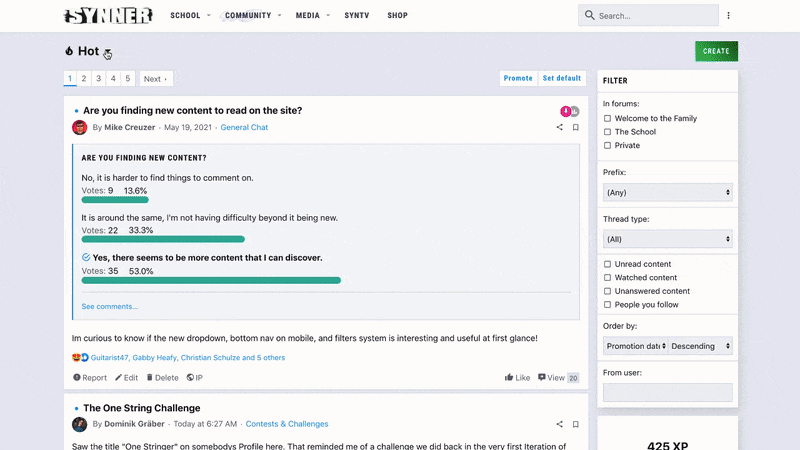Check the Welcome to the Family forum
The image size is (800, 450).
click(x=608, y=118)
